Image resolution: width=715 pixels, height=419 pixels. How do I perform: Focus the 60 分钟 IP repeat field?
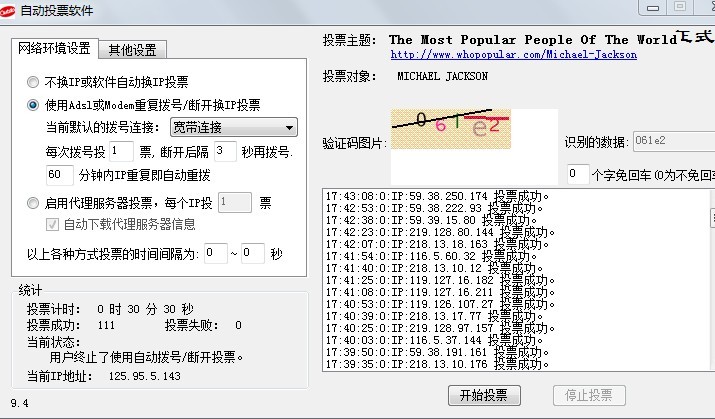60,175
